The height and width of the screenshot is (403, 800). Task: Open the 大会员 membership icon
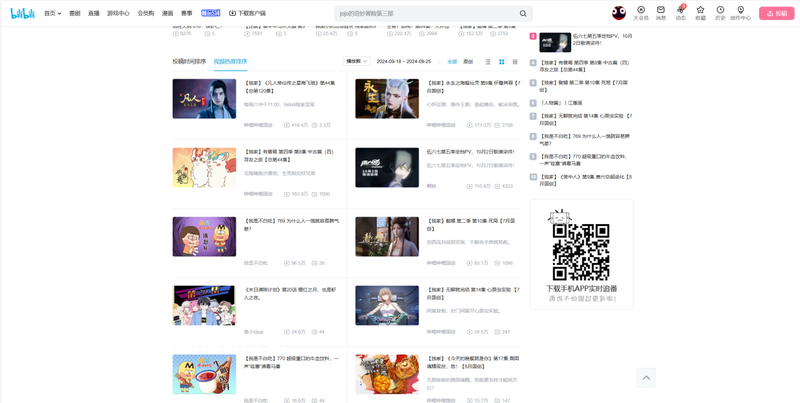pos(641,13)
